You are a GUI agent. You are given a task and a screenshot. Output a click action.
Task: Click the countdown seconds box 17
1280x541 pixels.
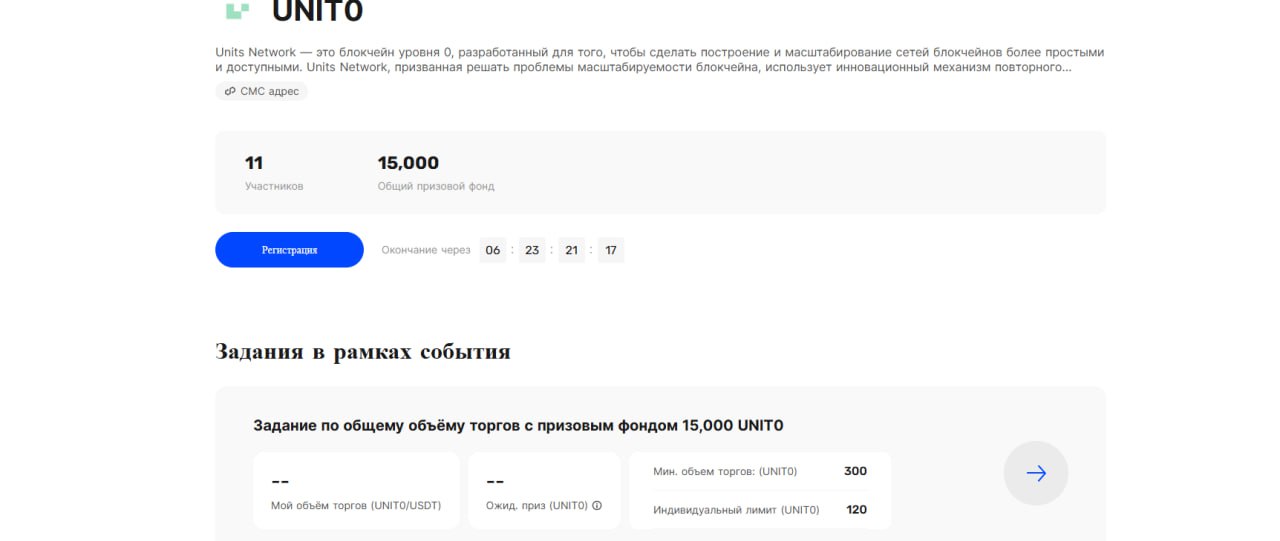point(611,250)
